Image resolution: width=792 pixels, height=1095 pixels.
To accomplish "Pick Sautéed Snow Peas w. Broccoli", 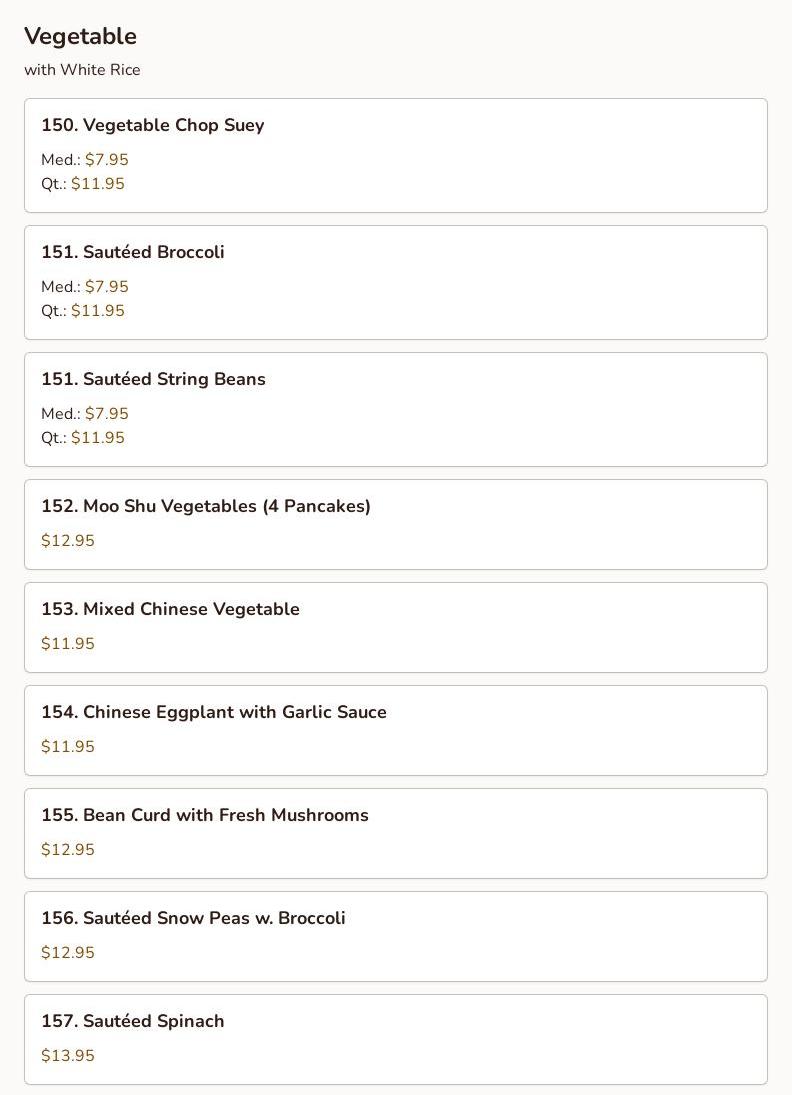I will [193, 919].
